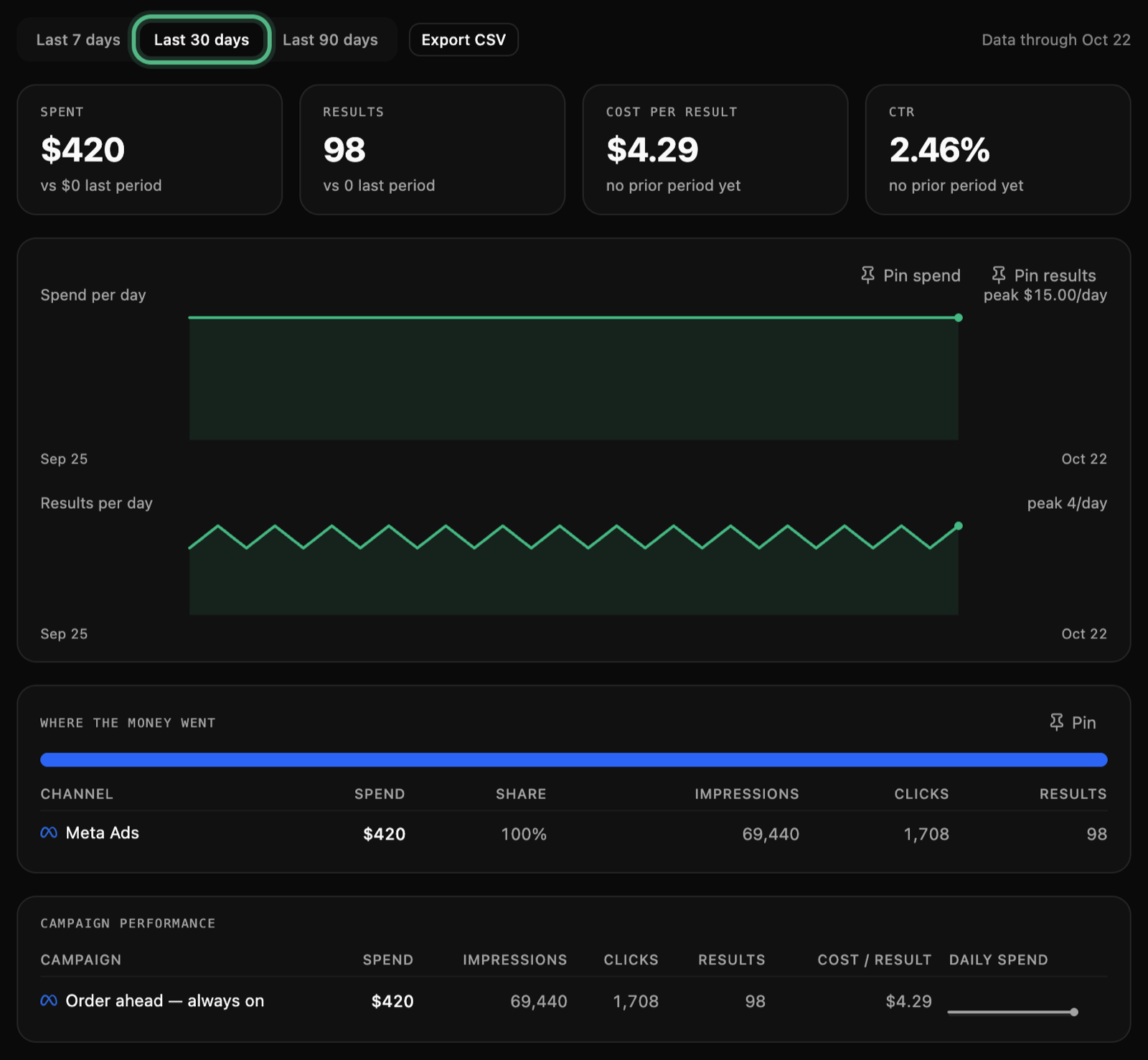
Task: Open the Spent $420 summary card
Action: pos(149,150)
